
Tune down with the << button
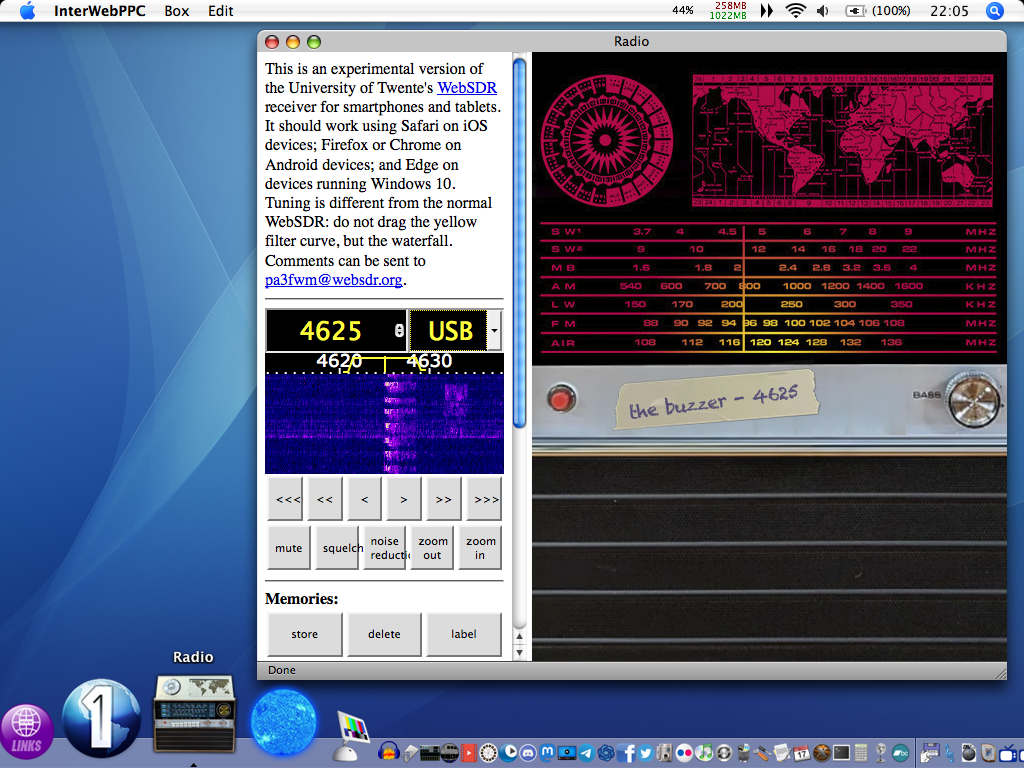click(325, 499)
